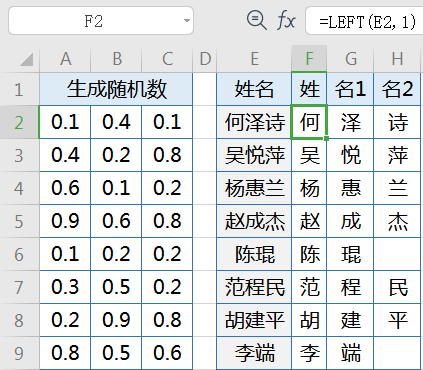
Task: Select cell H5 containing 杰
Action: point(397,221)
